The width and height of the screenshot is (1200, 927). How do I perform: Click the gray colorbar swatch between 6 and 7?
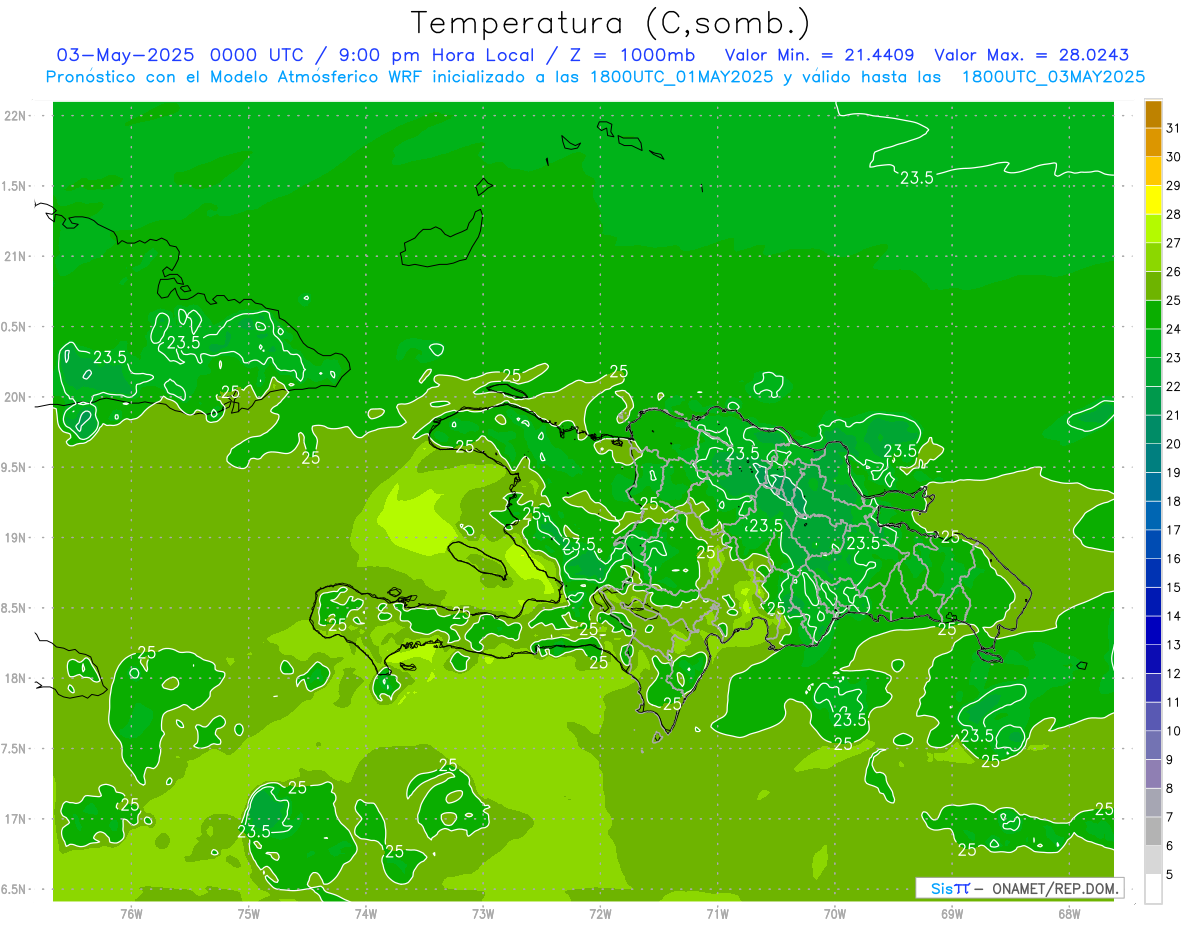[1153, 832]
